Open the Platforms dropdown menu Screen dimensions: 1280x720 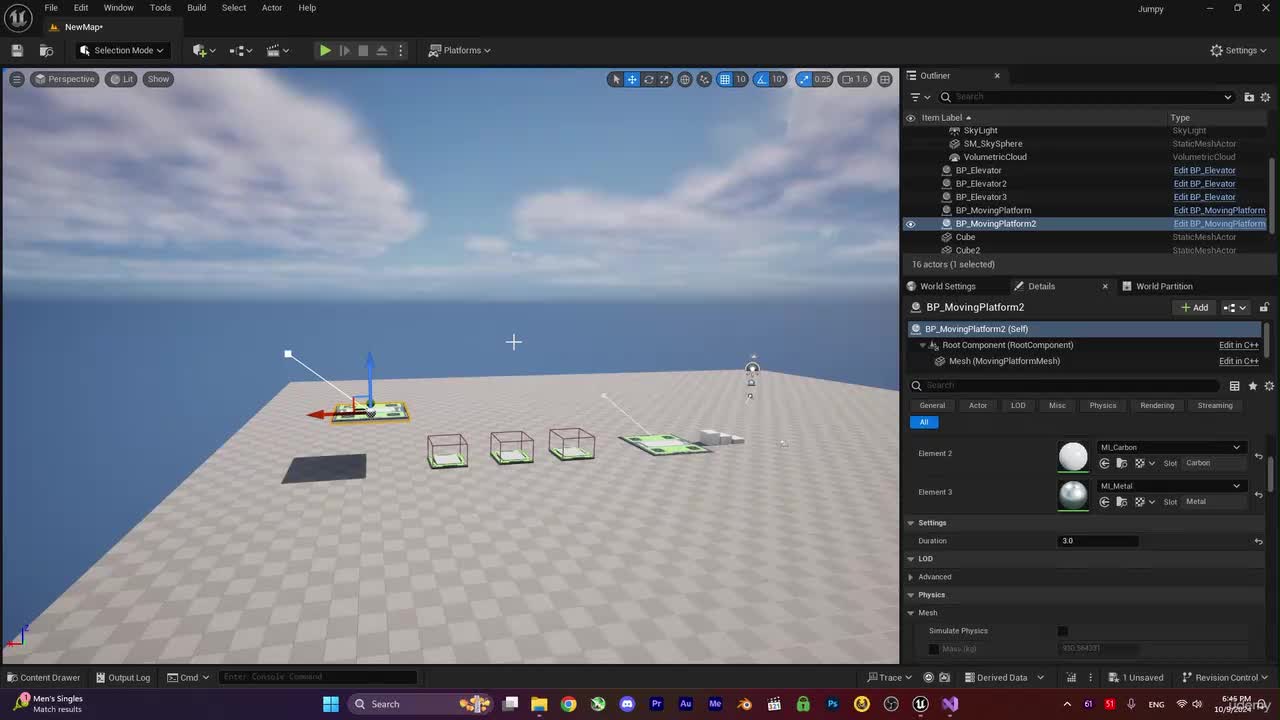460,50
